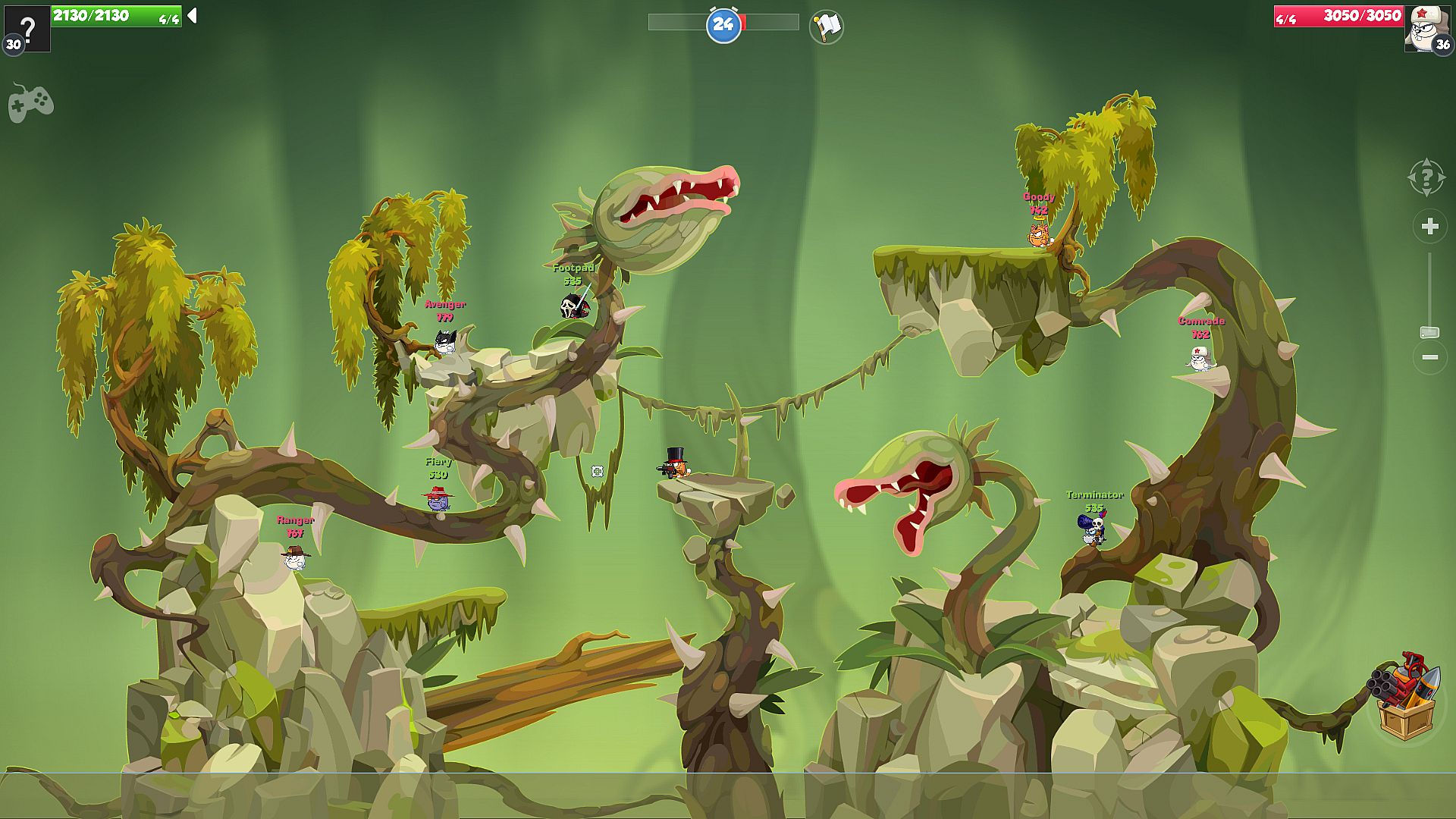Click the top-hat character holding gun

click(x=674, y=463)
